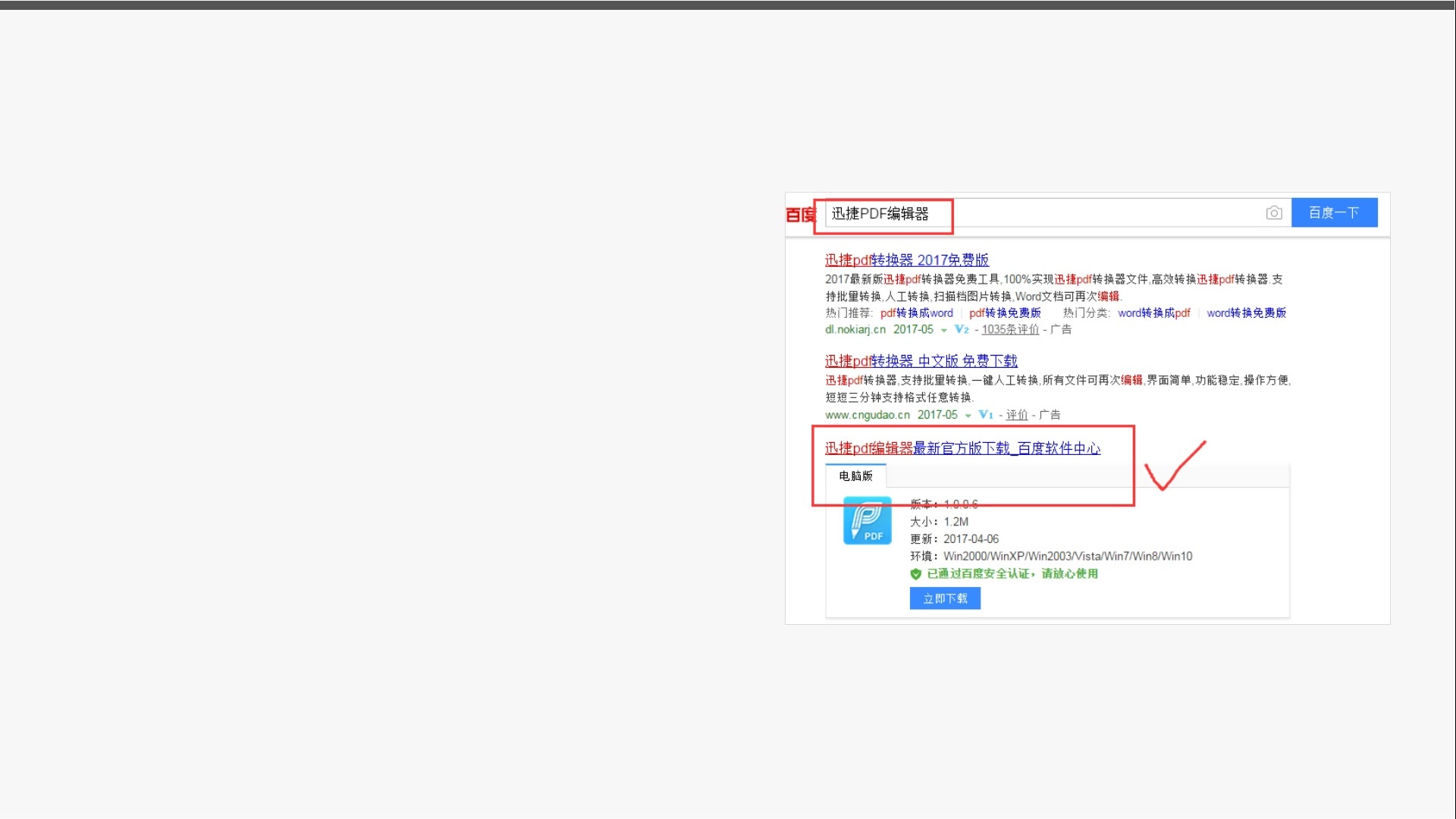Open the pdf转换成word recommended link
Screen dimensions: 1456x819
[x=916, y=313]
